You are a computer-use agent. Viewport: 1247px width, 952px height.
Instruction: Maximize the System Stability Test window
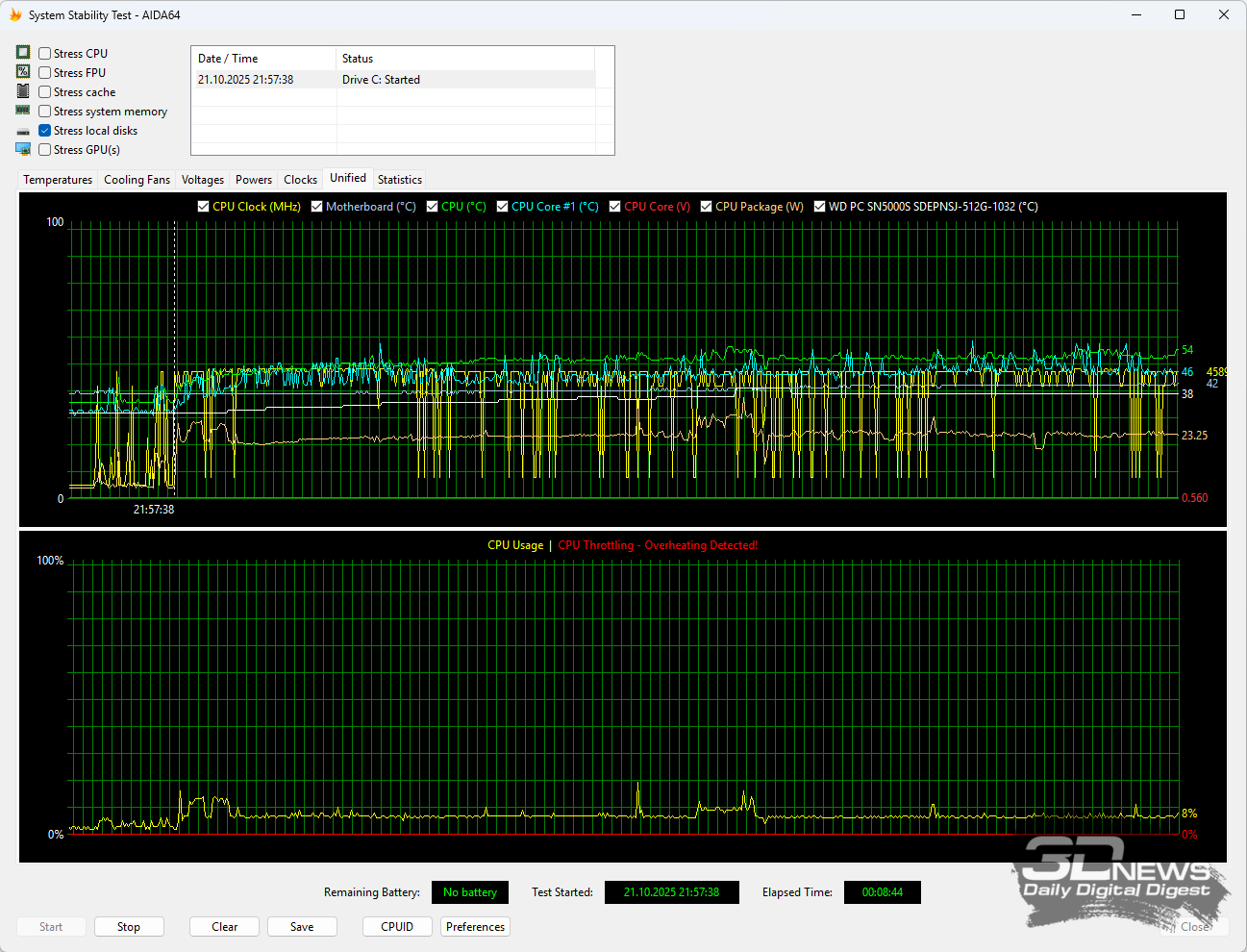[x=1180, y=14]
